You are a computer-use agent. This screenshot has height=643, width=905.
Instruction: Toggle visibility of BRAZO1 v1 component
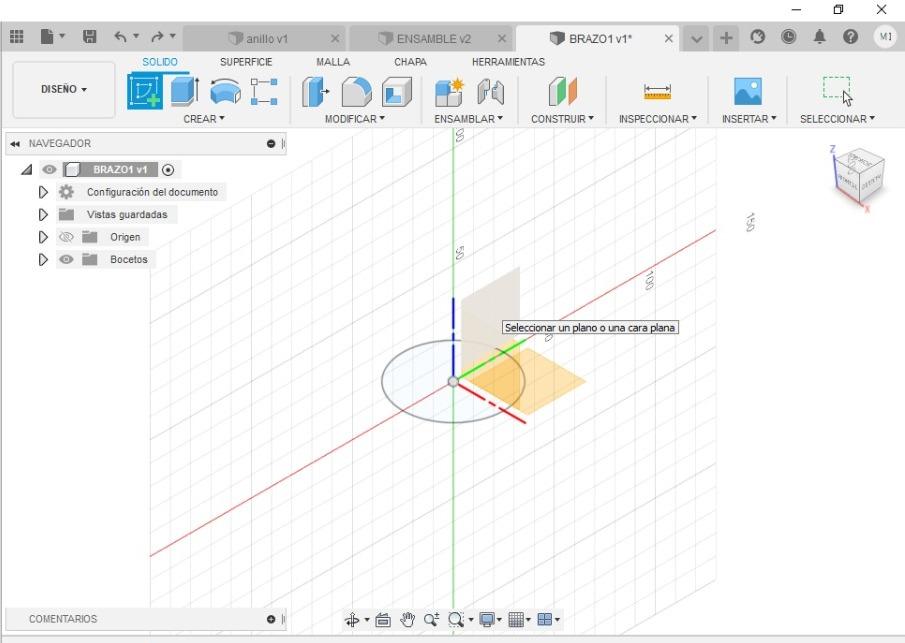pos(50,169)
